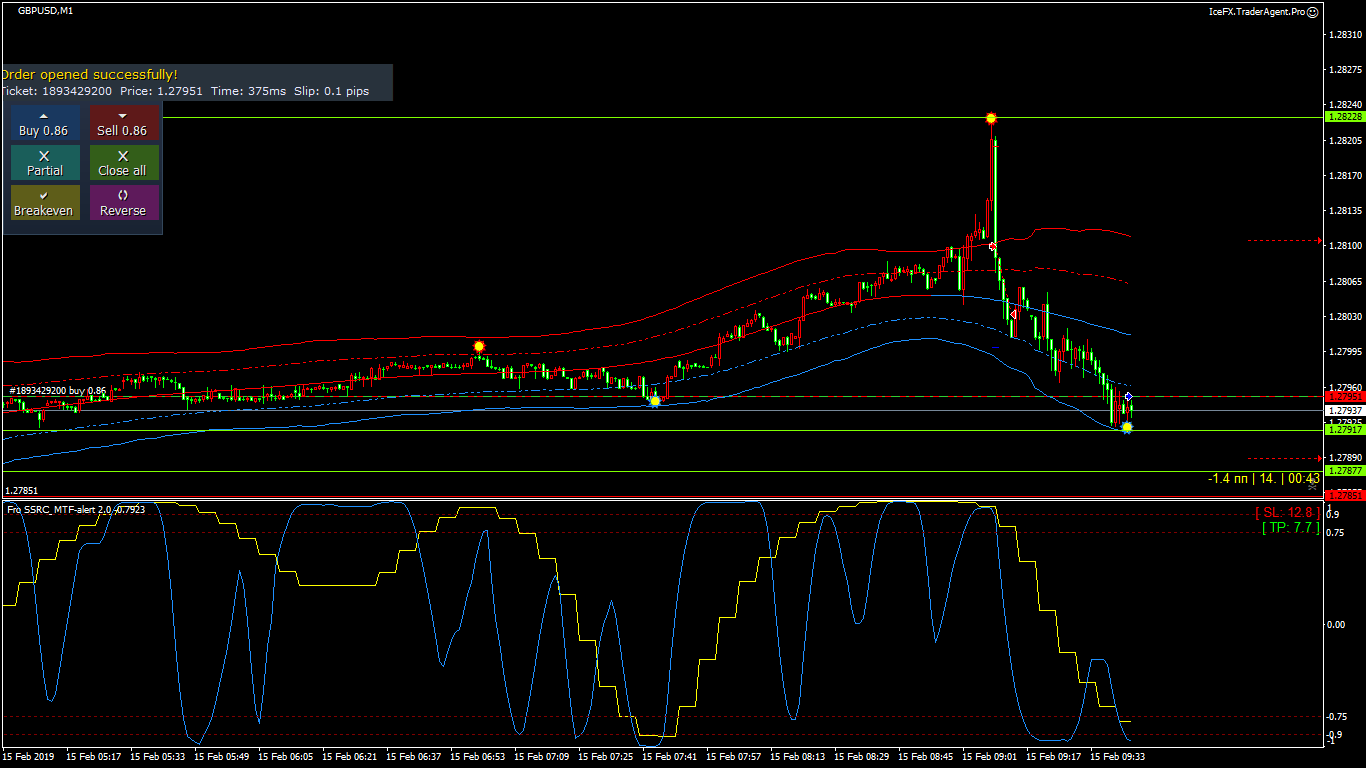Click the Order opened successfully notification
The image size is (1366, 768).
coord(89,74)
